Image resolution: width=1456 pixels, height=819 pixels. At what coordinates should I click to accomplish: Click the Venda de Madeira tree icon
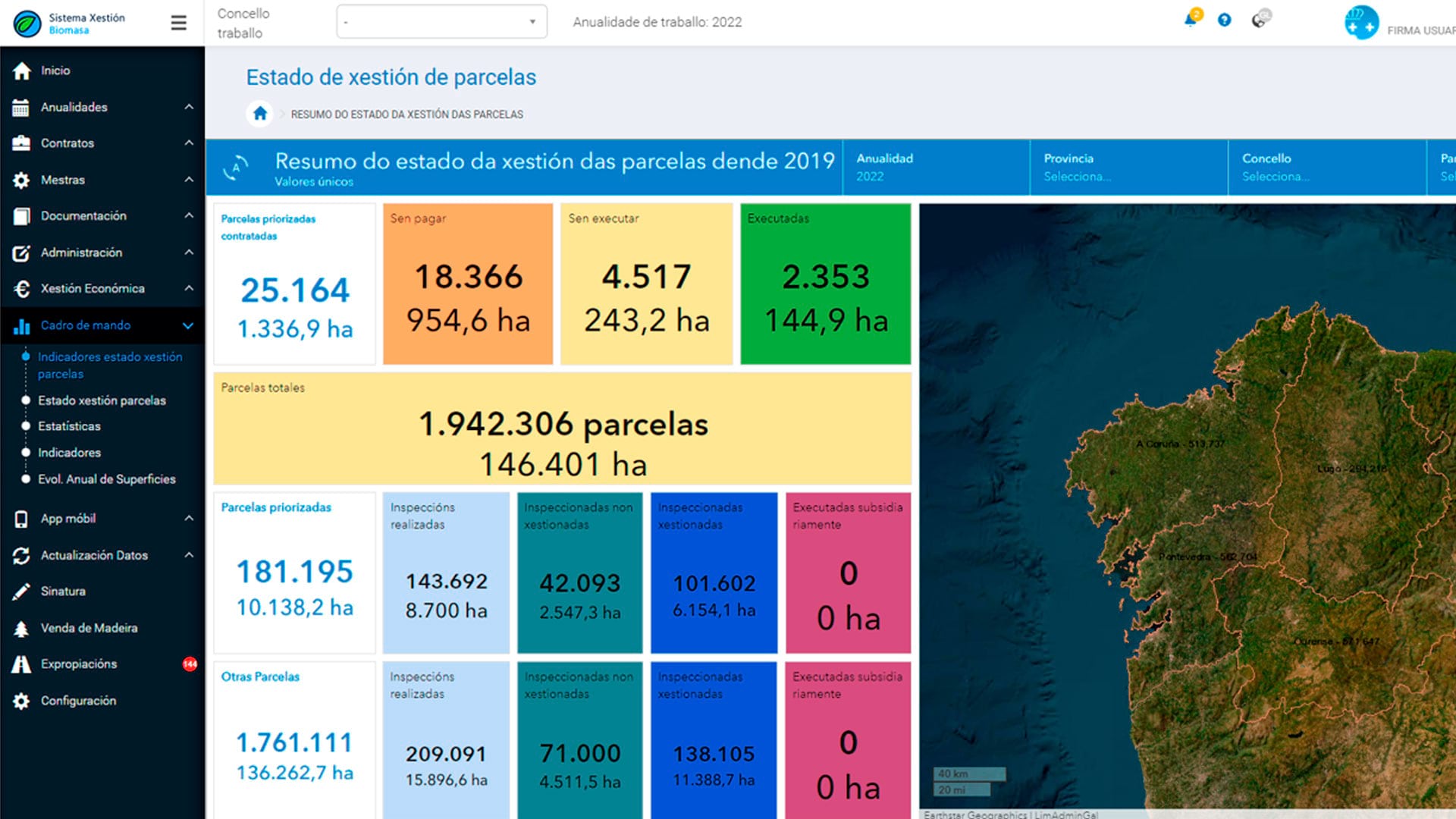[21, 628]
